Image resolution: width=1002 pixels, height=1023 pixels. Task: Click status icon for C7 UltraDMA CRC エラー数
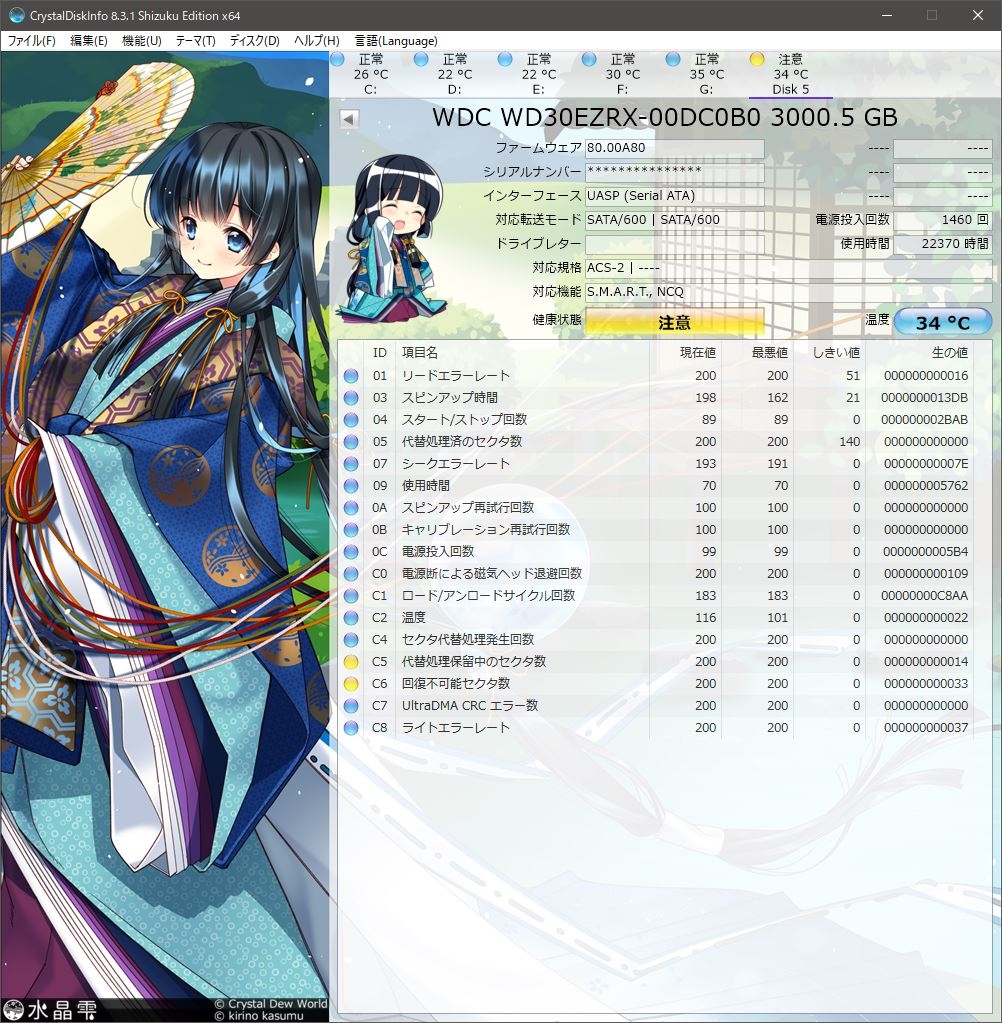pos(351,706)
